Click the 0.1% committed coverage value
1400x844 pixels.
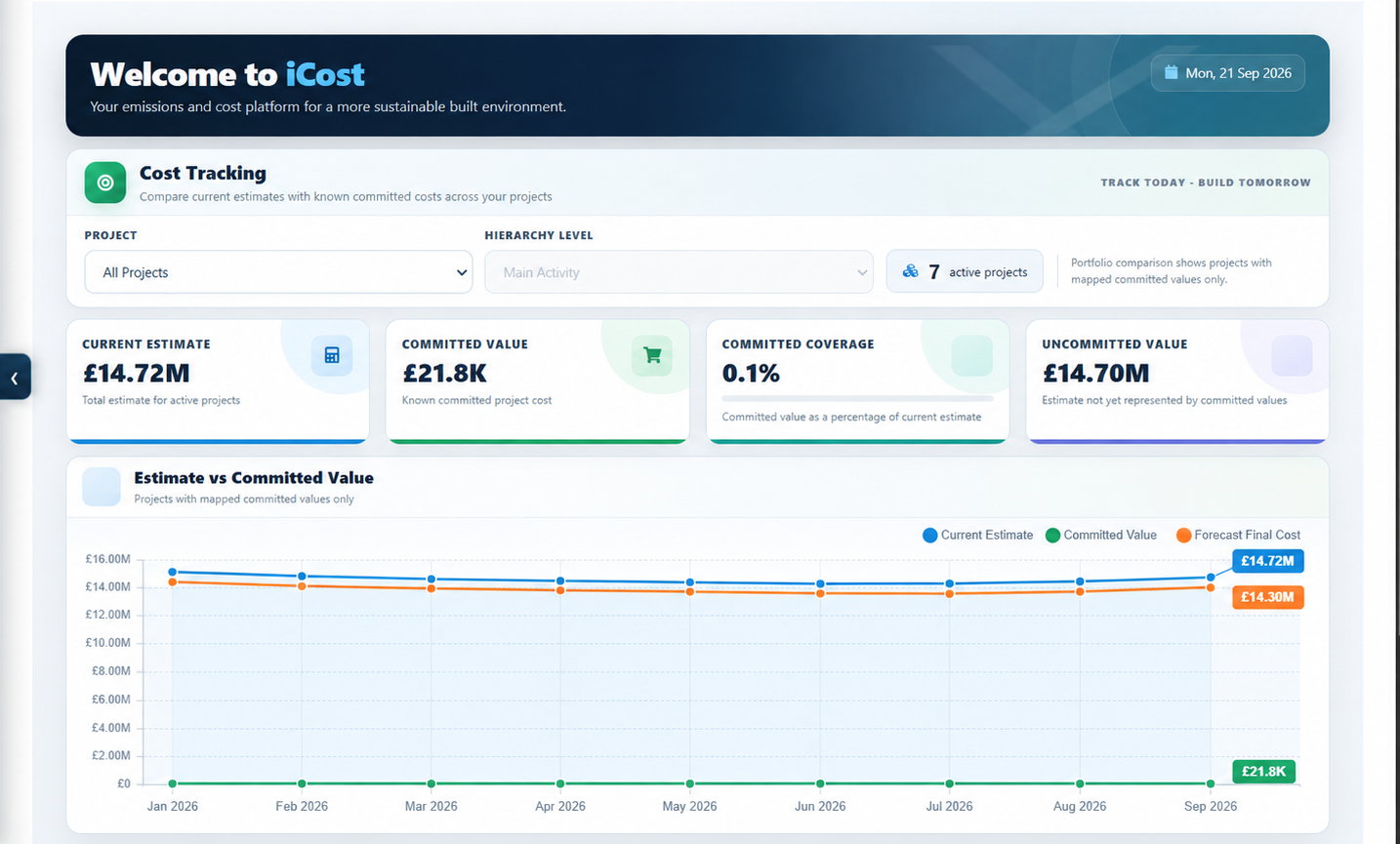point(751,373)
